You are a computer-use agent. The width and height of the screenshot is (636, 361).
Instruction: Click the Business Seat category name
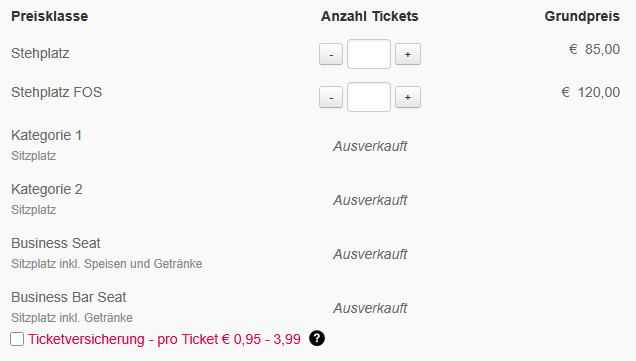pyautogui.click(x=56, y=243)
